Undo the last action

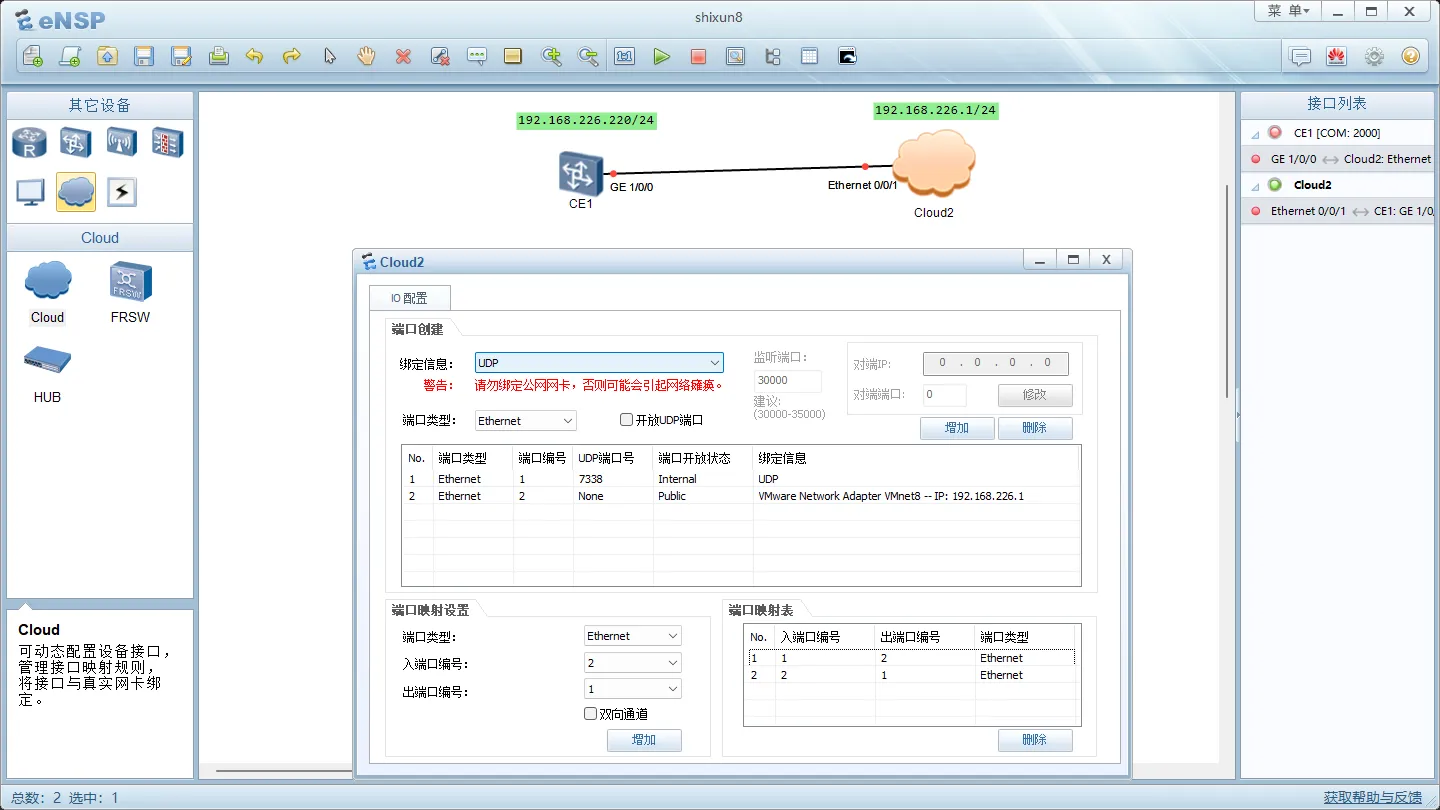255,56
